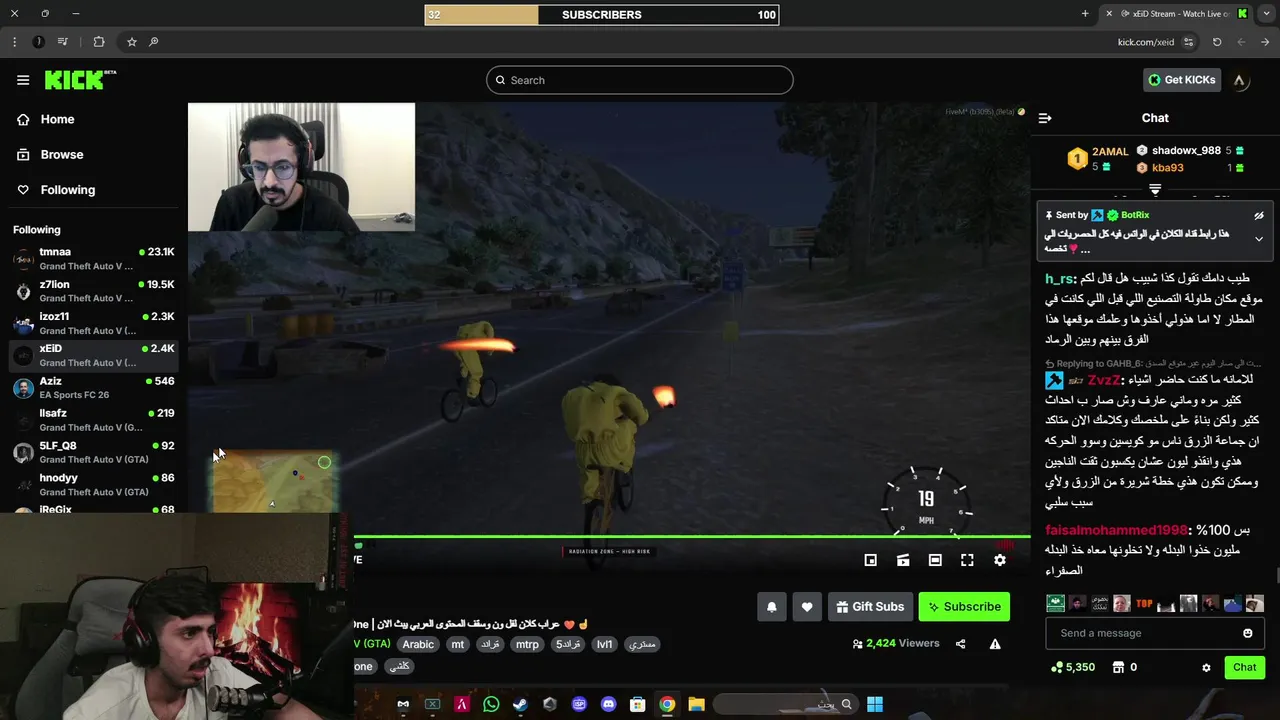Expand the pinned message chevron
Screen dimensions: 1280x720
[1259, 239]
